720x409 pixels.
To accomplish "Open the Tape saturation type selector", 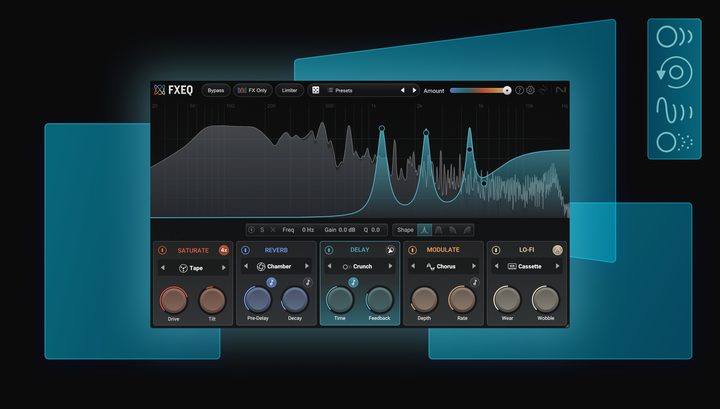I will 193,268.
